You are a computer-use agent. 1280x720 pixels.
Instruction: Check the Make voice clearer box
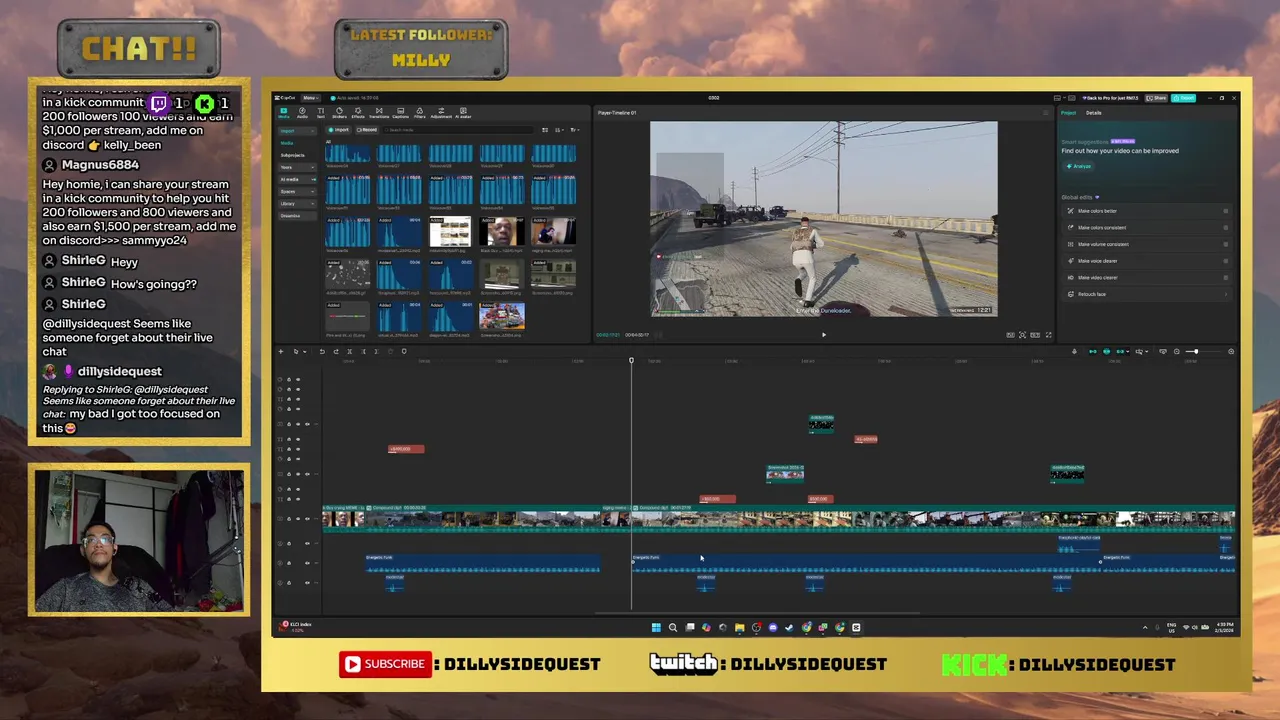[1226, 261]
